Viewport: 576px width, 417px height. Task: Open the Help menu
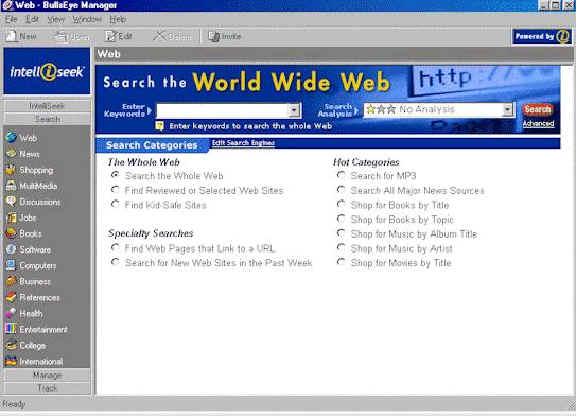(x=118, y=19)
